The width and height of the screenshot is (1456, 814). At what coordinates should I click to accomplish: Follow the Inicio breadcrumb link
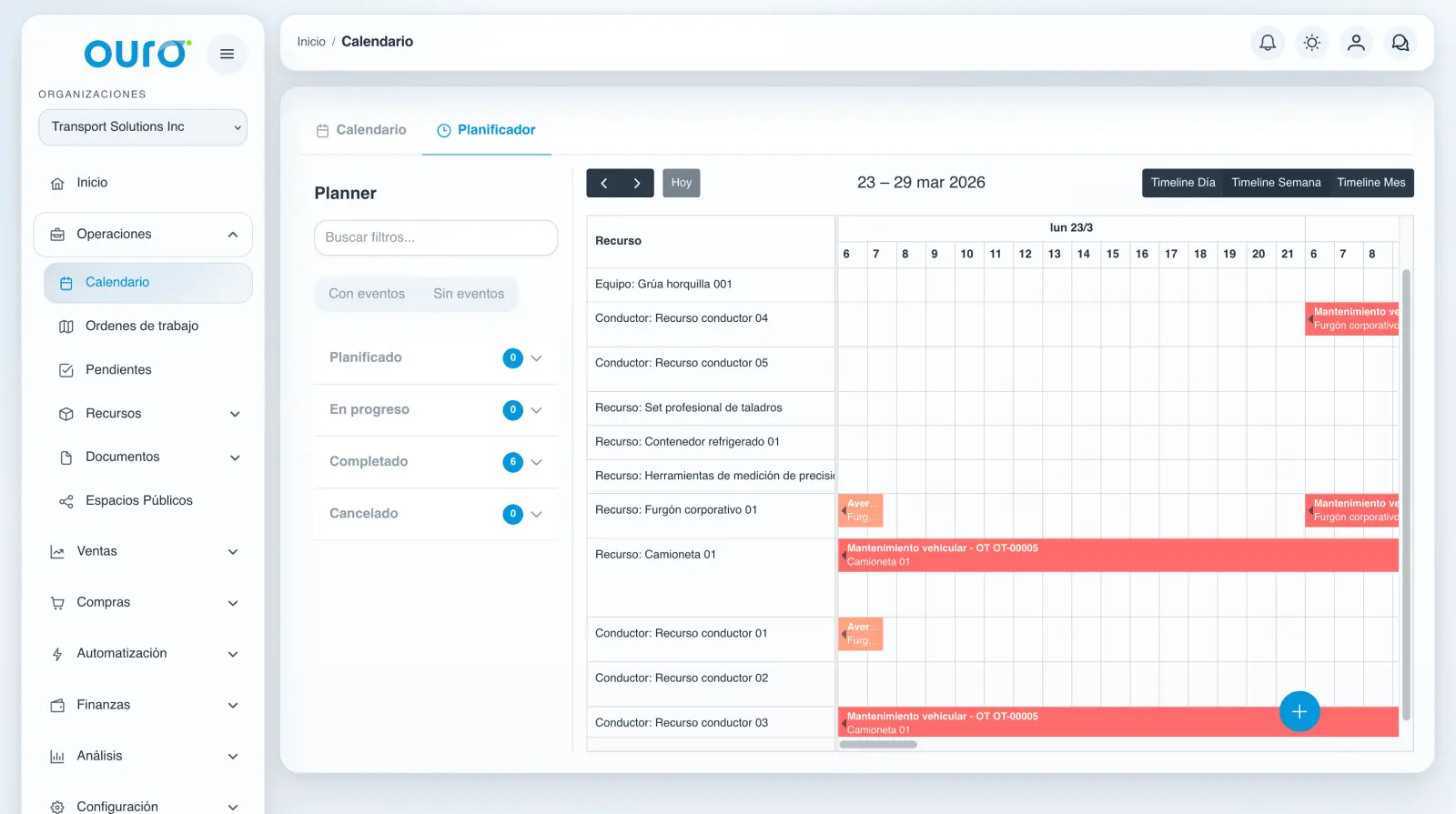point(311,42)
